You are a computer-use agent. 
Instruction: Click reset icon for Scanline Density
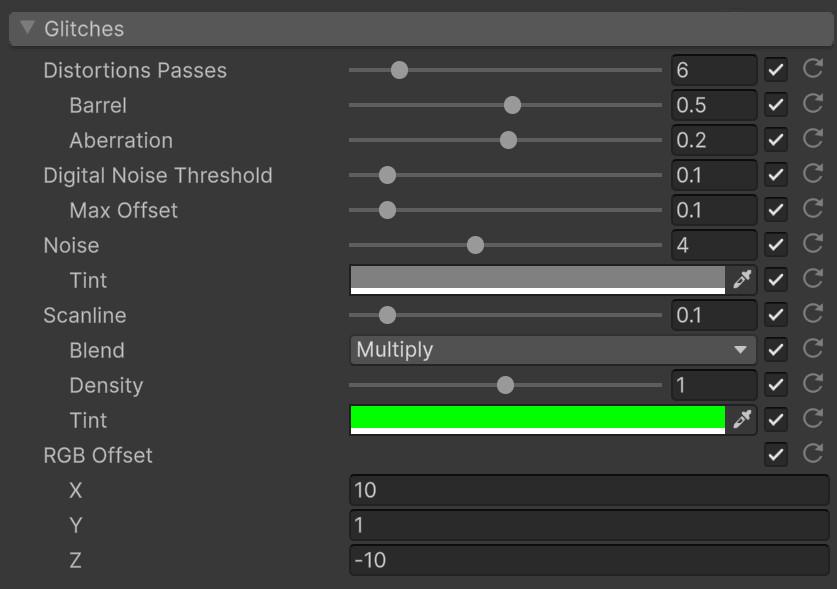pyautogui.click(x=813, y=385)
